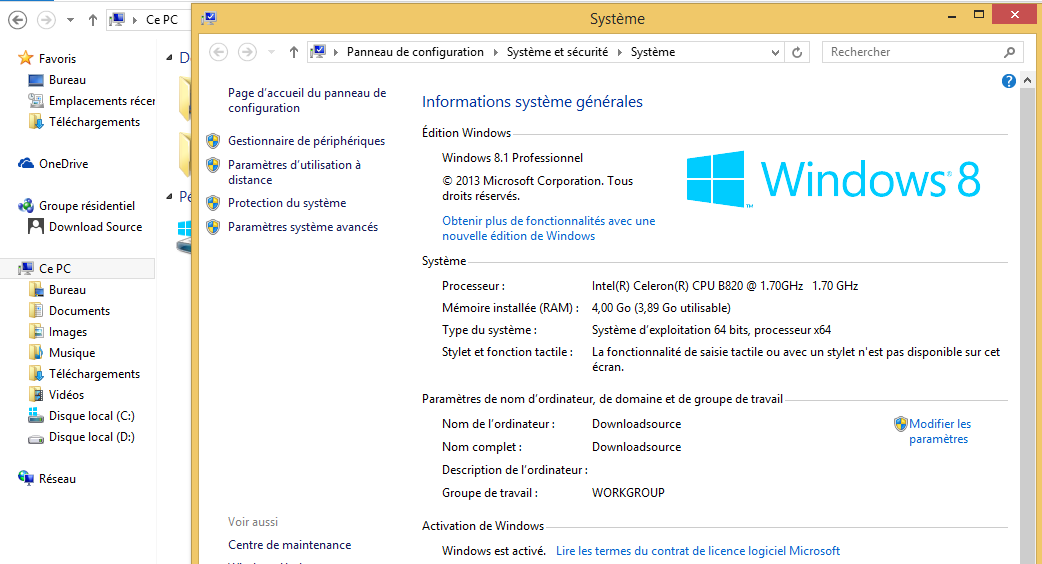This screenshot has height=564, width=1042.
Task: Select Téléchargements under Ce PC
Action: [94, 373]
